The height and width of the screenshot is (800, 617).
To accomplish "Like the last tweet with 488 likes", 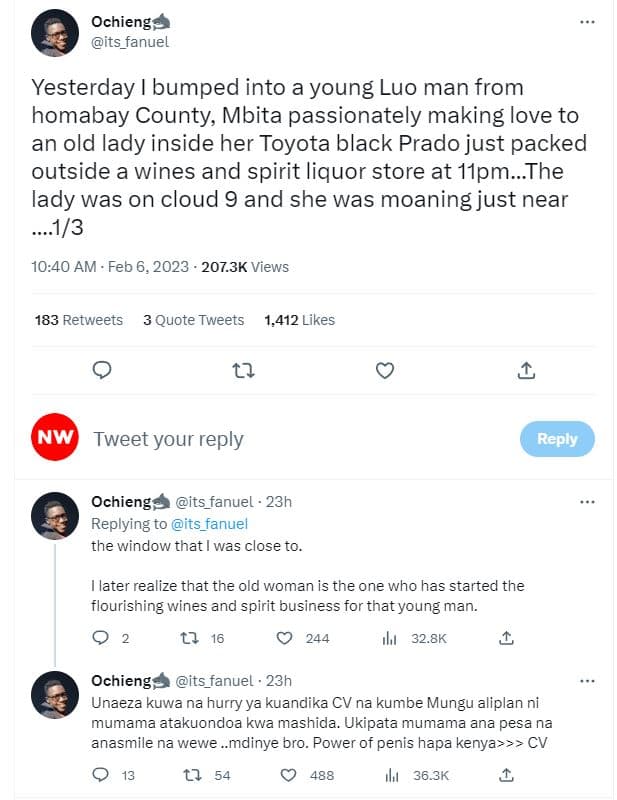I will [284, 775].
